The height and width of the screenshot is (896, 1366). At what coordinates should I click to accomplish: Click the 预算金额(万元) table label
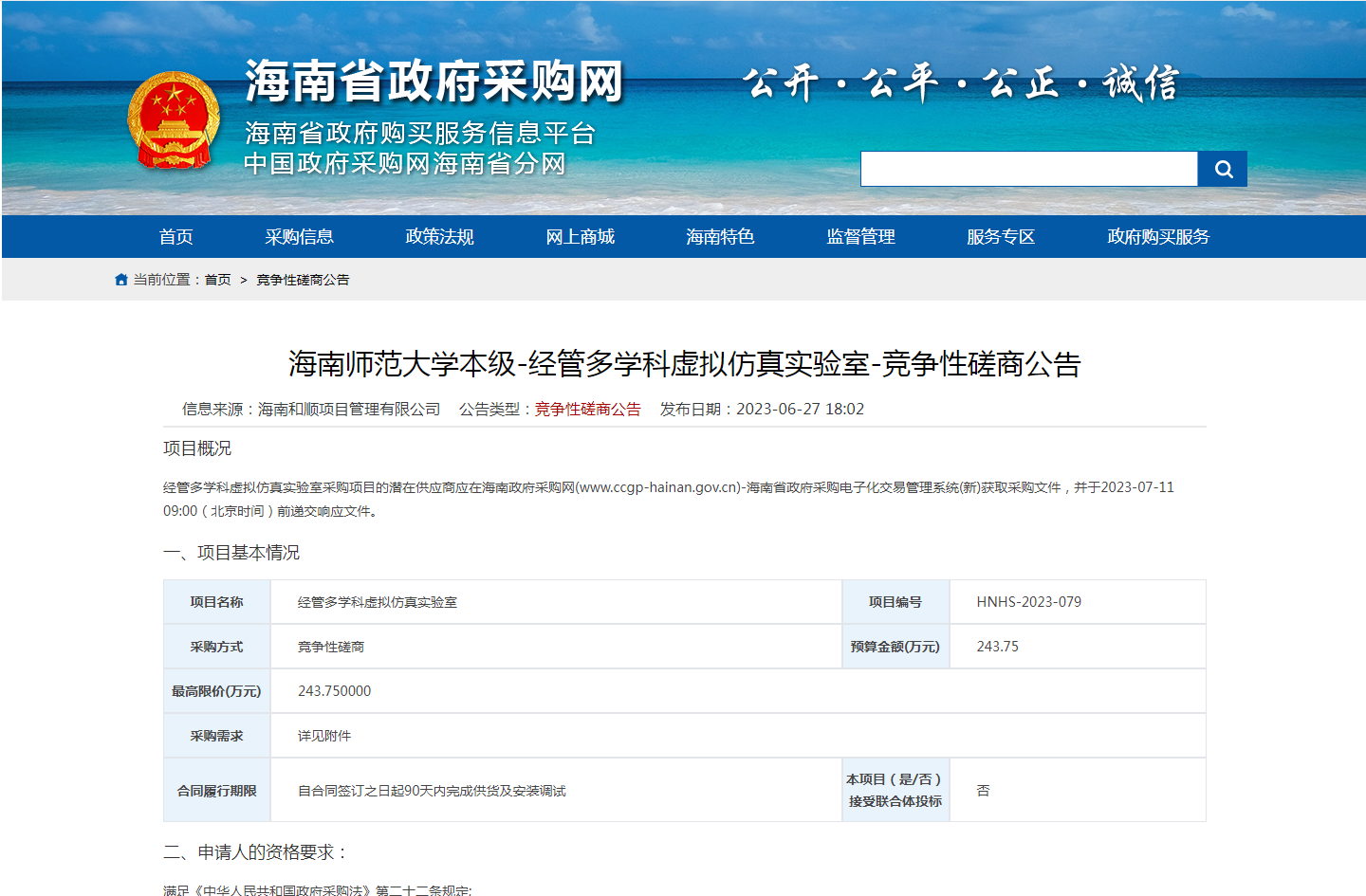click(895, 647)
